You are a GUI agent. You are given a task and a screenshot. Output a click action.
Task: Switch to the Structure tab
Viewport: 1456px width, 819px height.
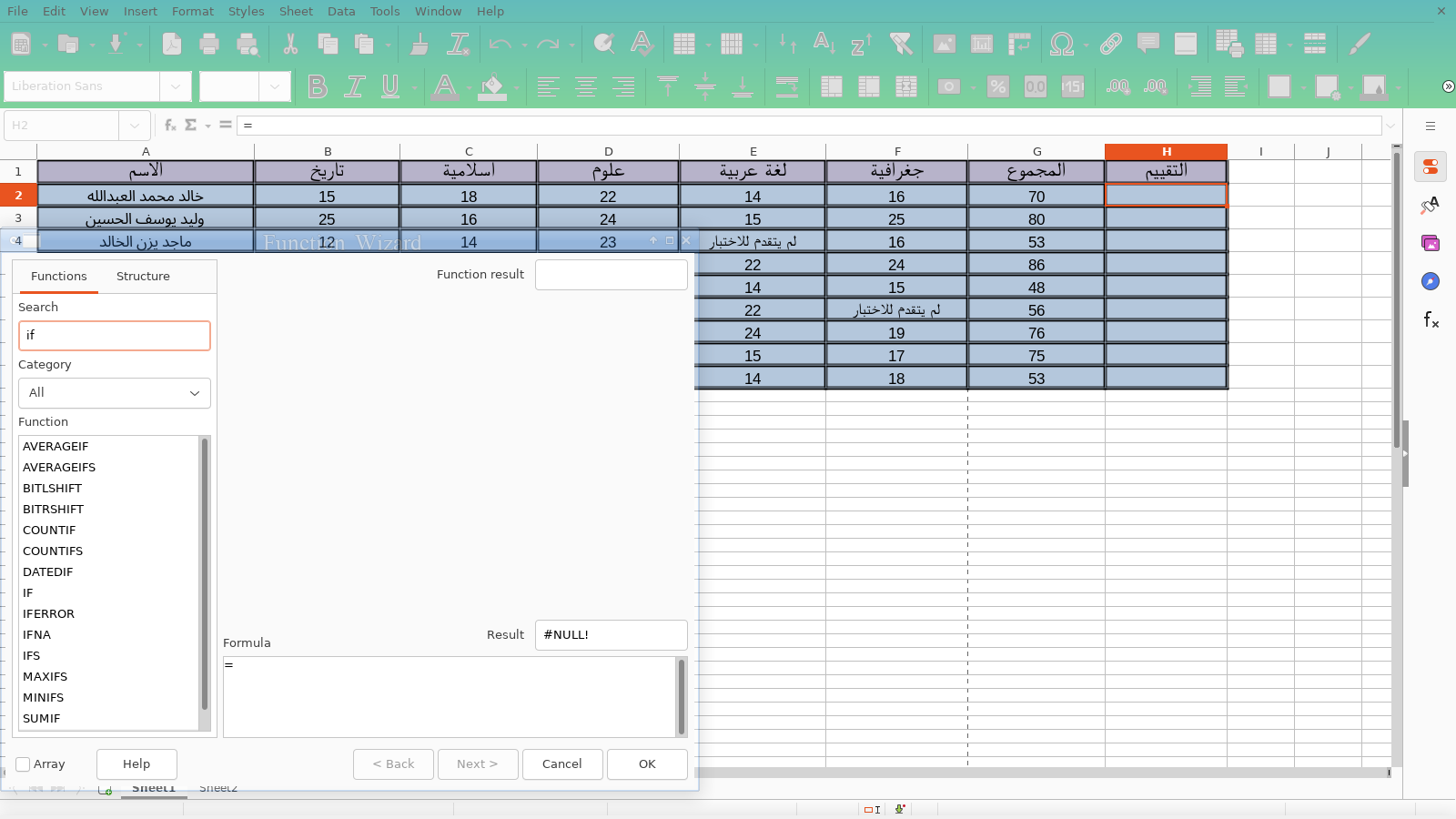tap(143, 277)
